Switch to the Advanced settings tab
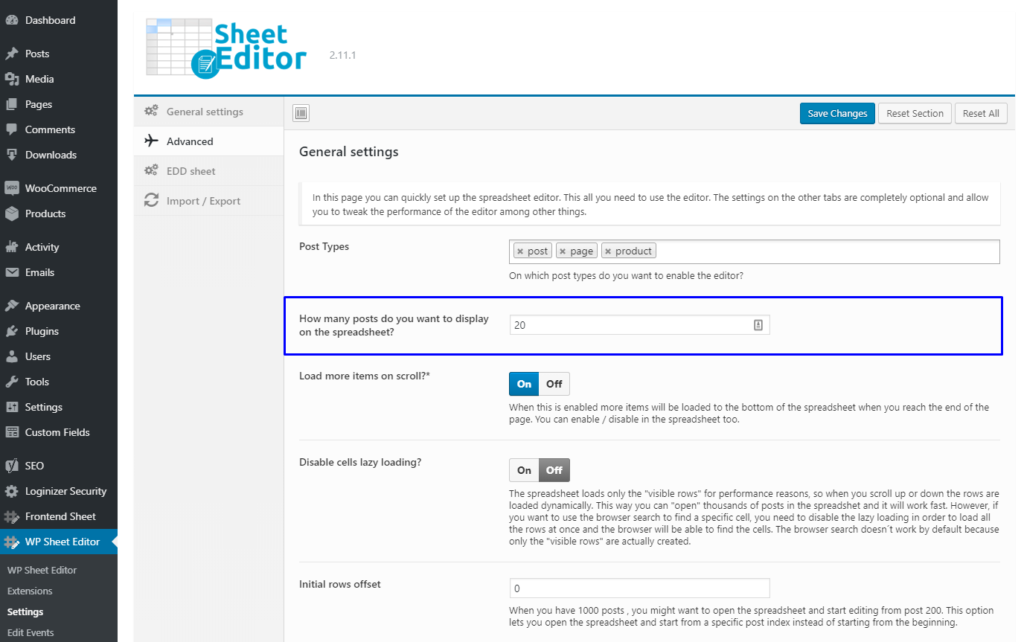 coord(190,141)
